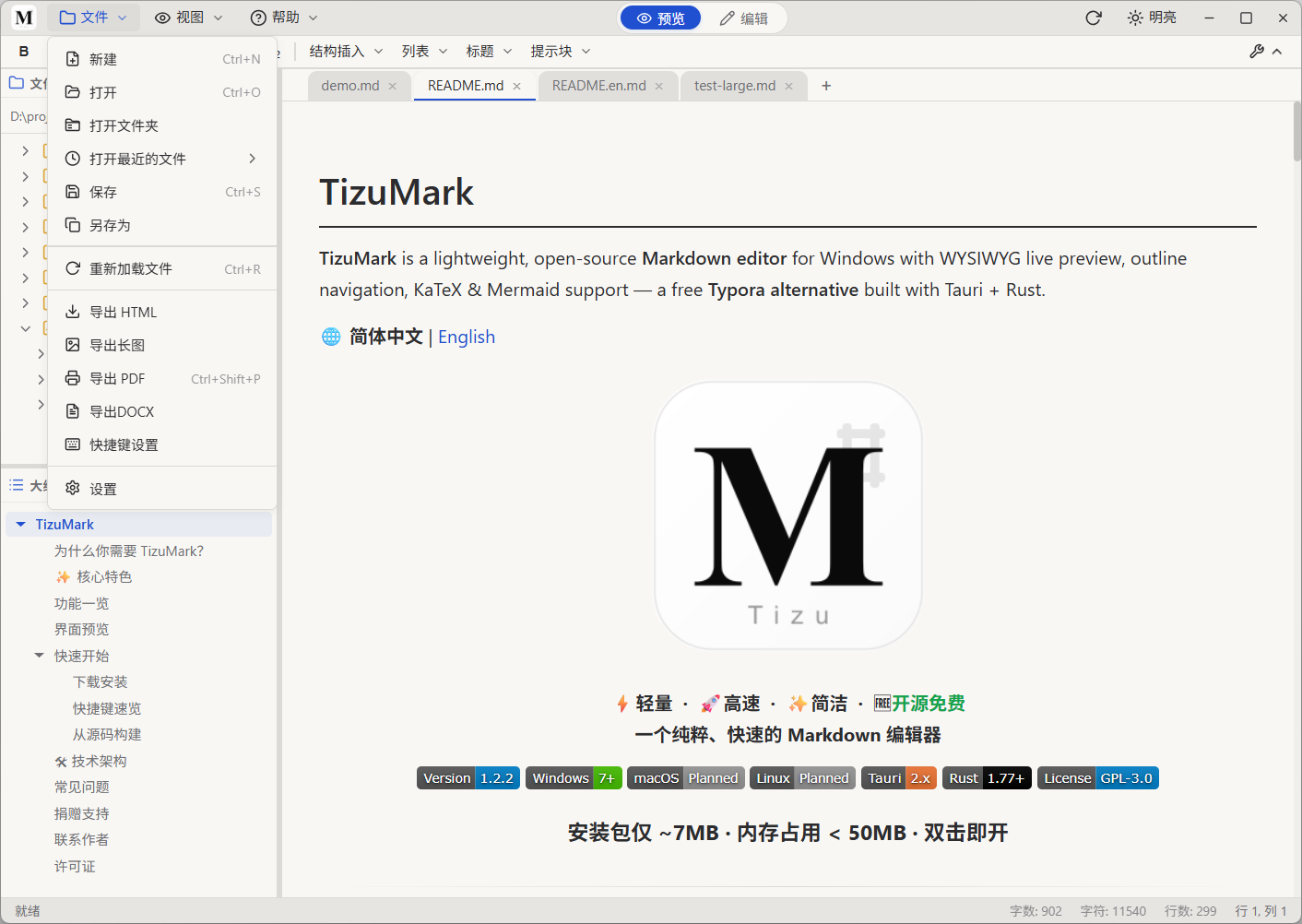Open the 提示块 dropdown
The width and height of the screenshot is (1302, 924).
(560, 52)
